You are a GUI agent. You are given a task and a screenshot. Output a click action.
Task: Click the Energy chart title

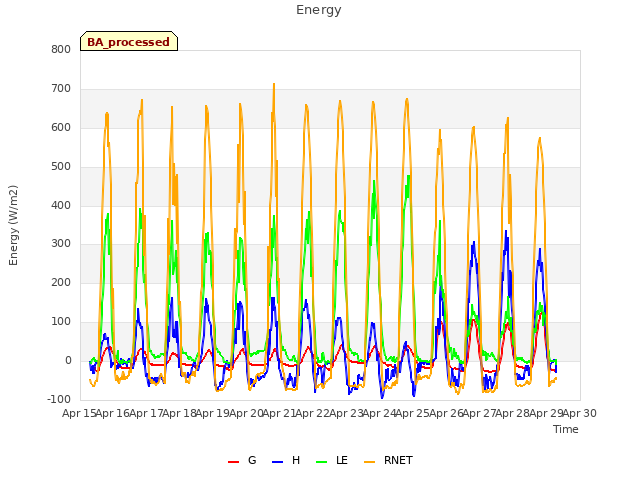tap(318, 10)
